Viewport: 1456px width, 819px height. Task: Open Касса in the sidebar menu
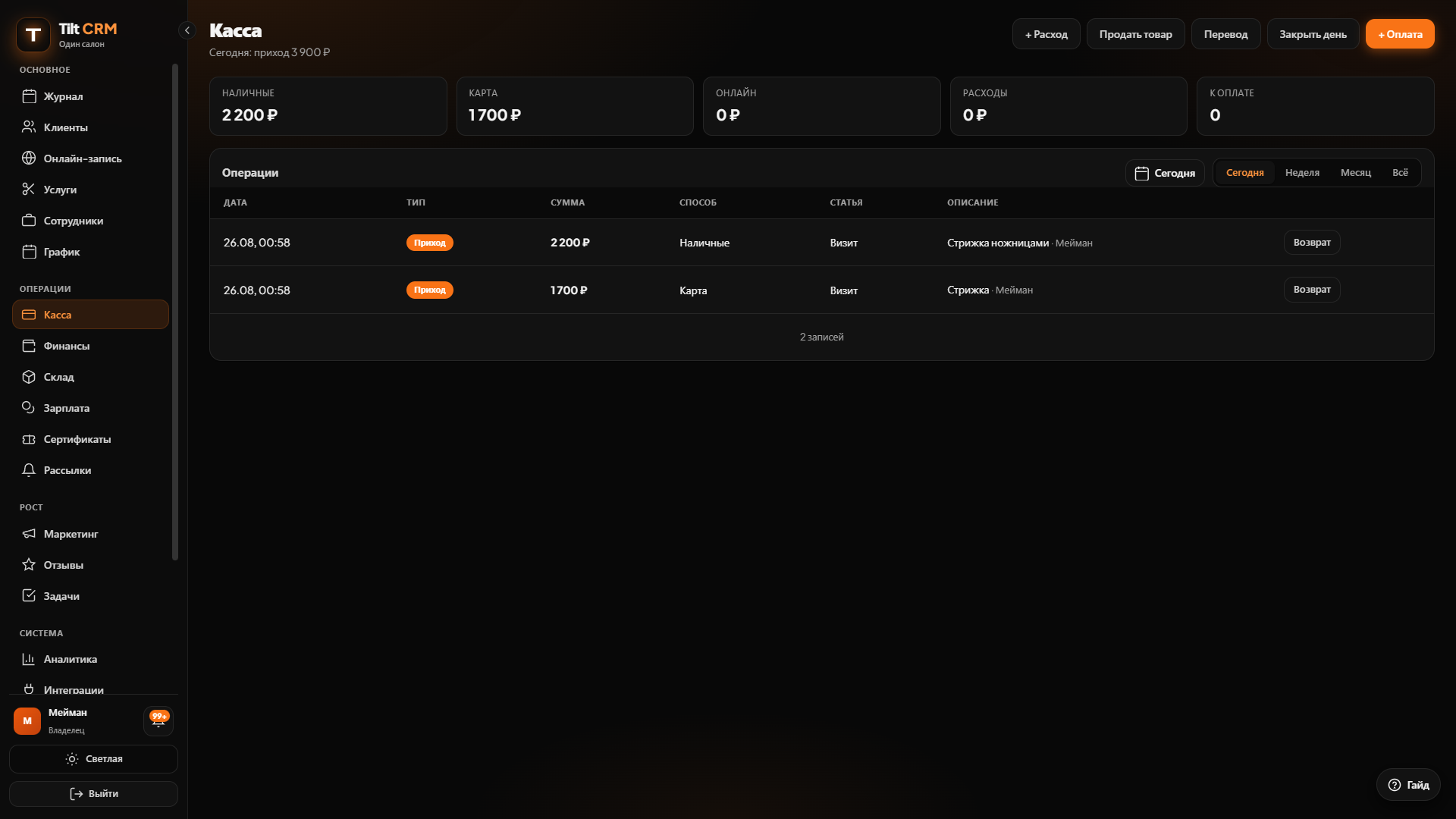pos(90,315)
